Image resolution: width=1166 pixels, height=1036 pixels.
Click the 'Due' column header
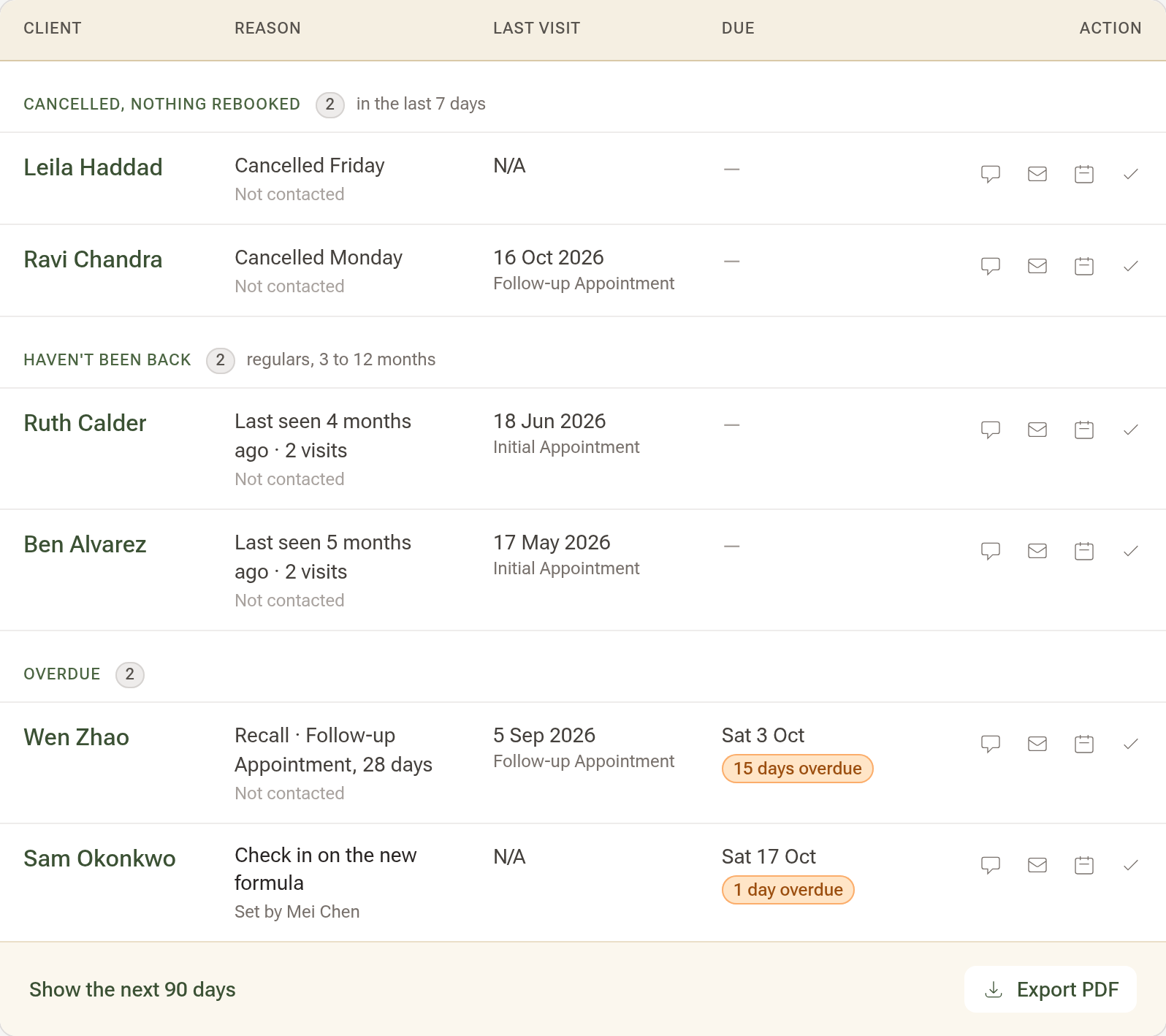[738, 28]
